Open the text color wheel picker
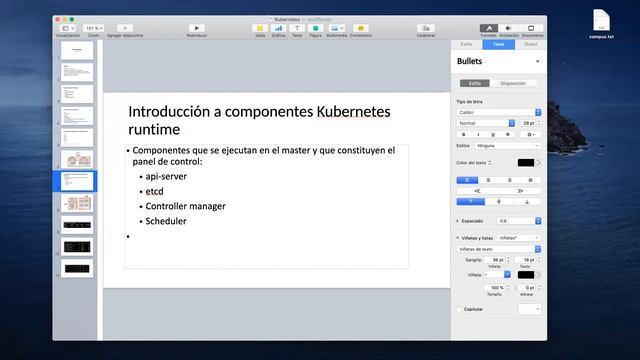 tap(538, 163)
